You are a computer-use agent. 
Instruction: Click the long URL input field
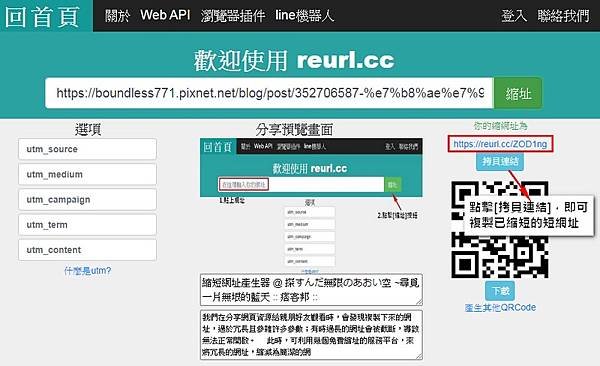tap(269, 93)
